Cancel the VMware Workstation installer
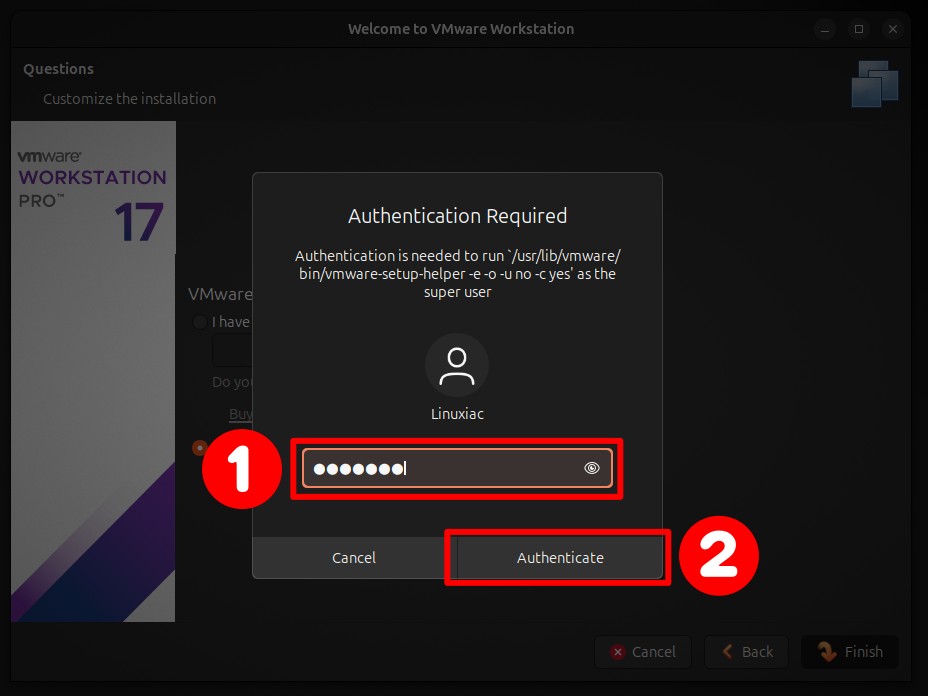 pyautogui.click(x=643, y=652)
